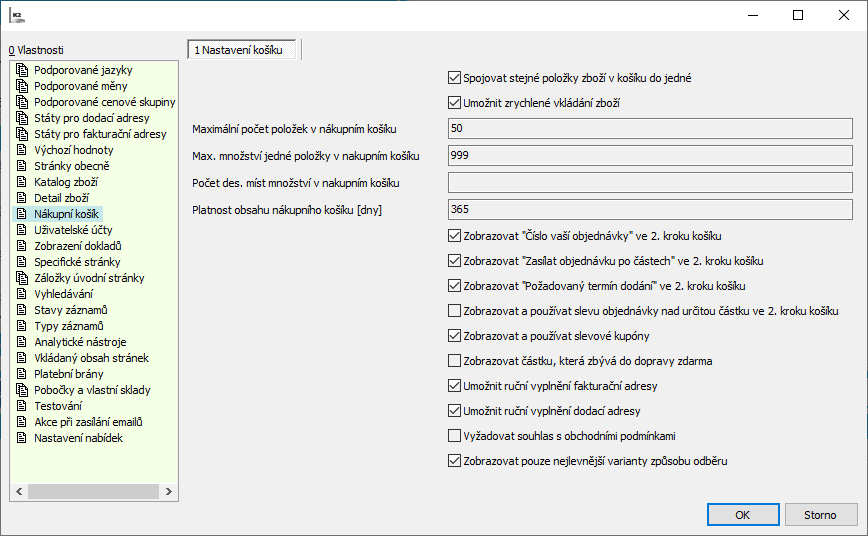Click the left arrow of the tree scrollbar
Image resolution: width=868 pixels, height=536 pixels.
[19, 491]
